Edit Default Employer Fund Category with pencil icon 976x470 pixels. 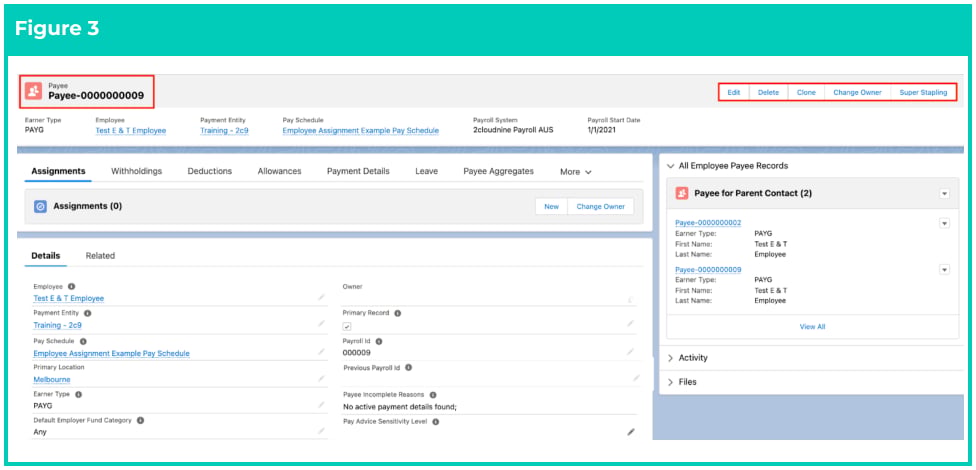point(321,431)
